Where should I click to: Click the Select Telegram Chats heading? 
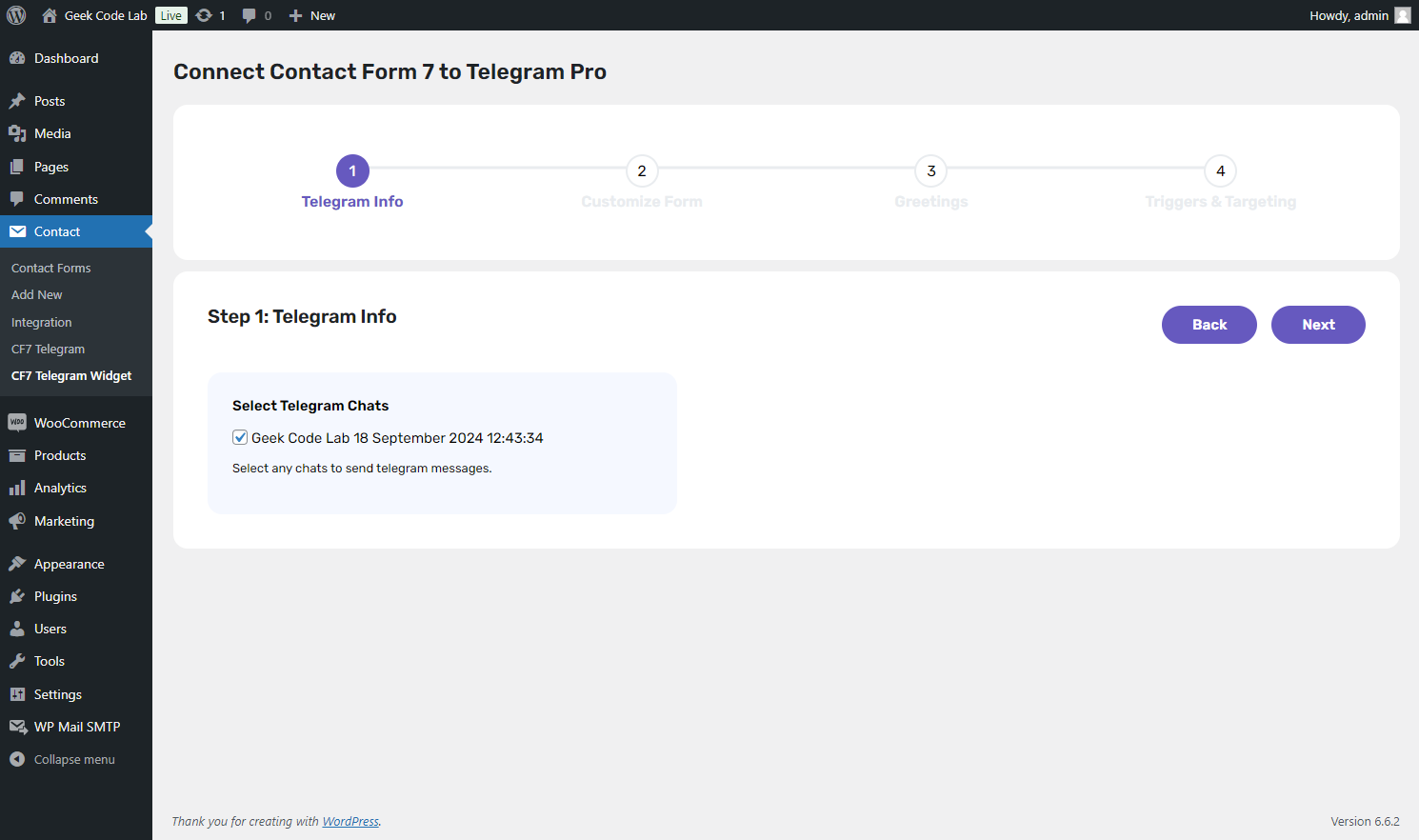click(x=310, y=406)
